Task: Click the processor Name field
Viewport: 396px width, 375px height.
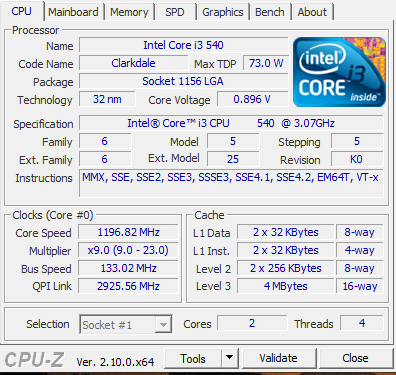Action: [x=183, y=45]
